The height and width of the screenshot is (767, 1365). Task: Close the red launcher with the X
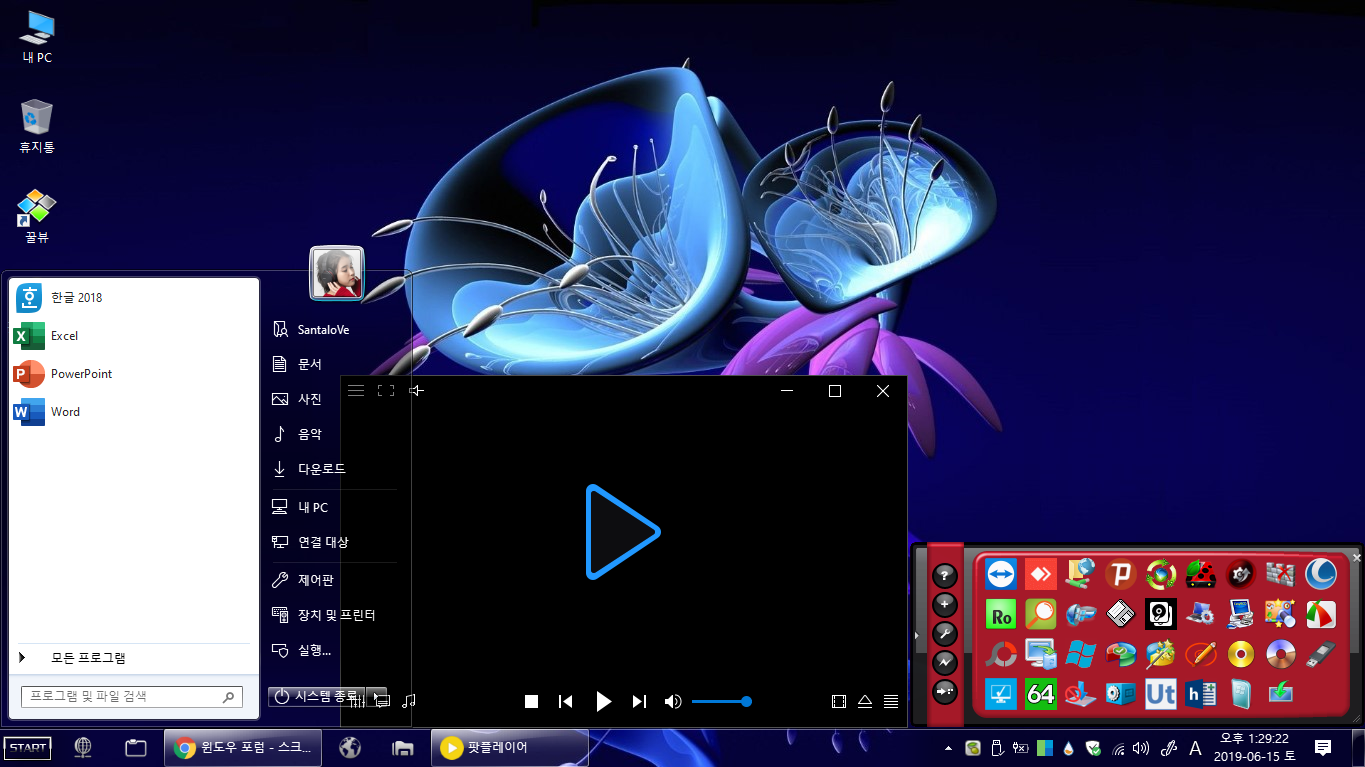(x=1357, y=558)
